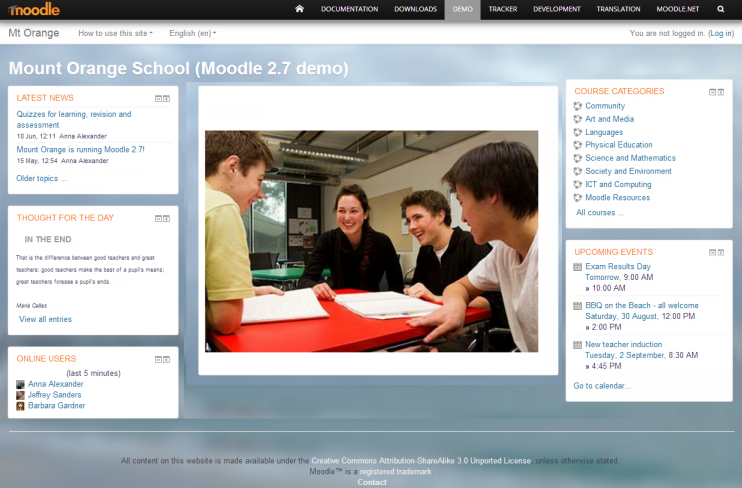
Task: Hide the Upcoming Events block
Action: [x=712, y=252]
